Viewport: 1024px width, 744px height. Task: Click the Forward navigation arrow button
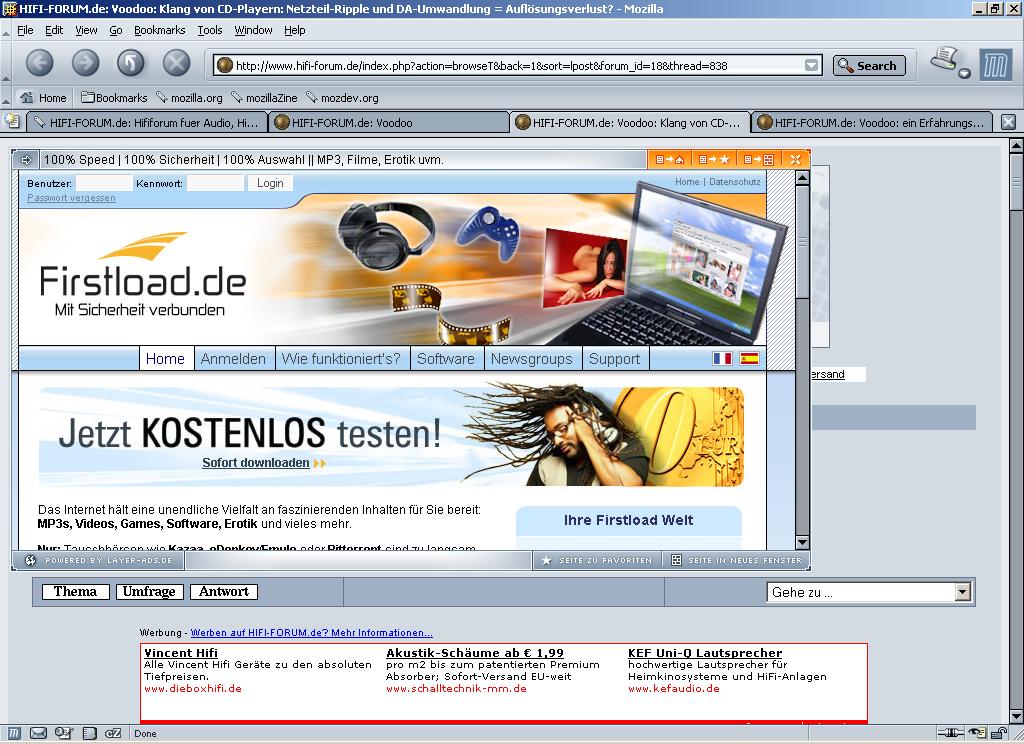[x=86, y=63]
